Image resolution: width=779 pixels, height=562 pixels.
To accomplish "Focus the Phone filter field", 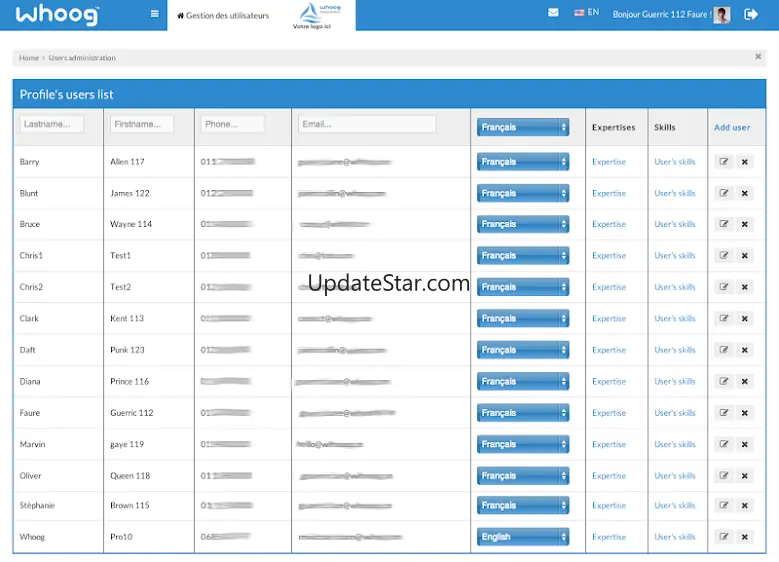I will (x=233, y=124).
